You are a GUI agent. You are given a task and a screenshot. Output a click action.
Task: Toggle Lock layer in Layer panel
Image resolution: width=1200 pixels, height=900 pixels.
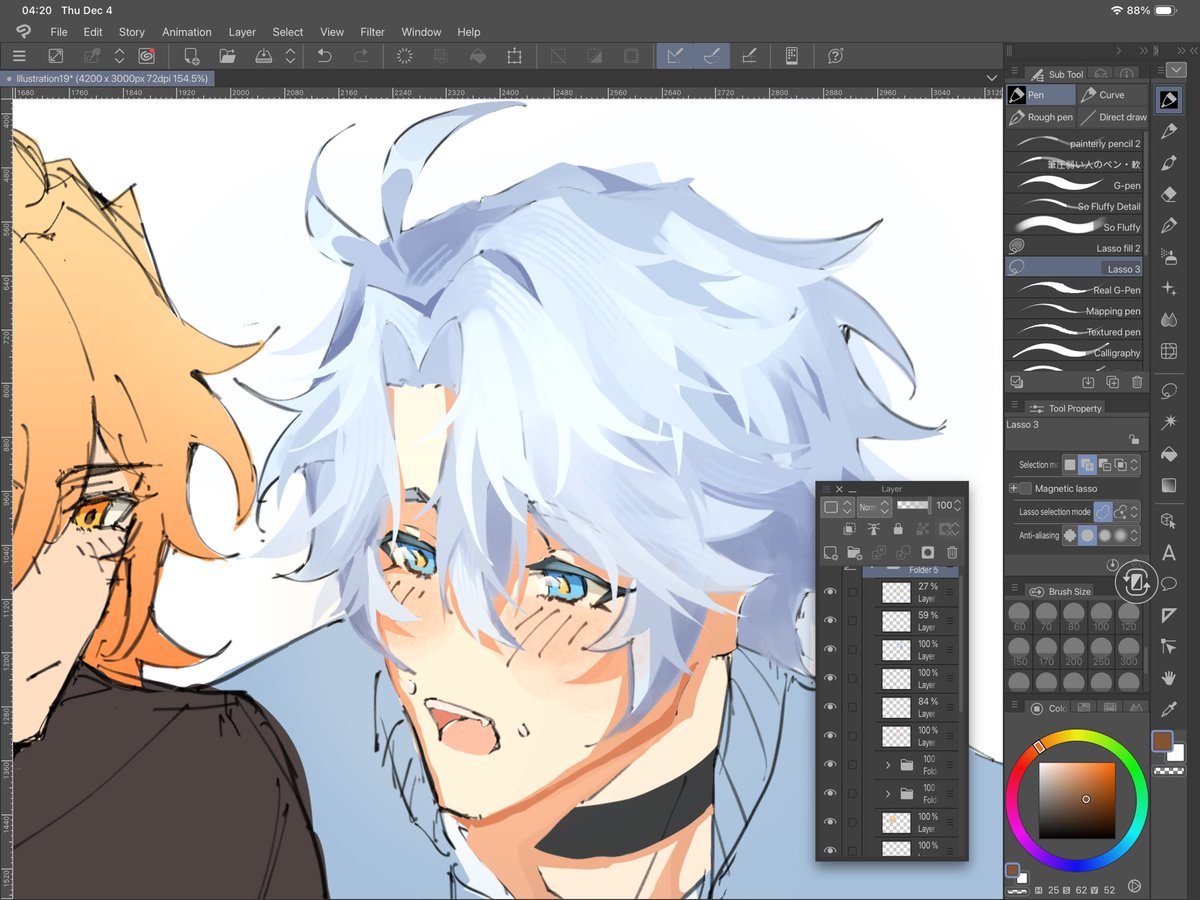[x=898, y=529]
